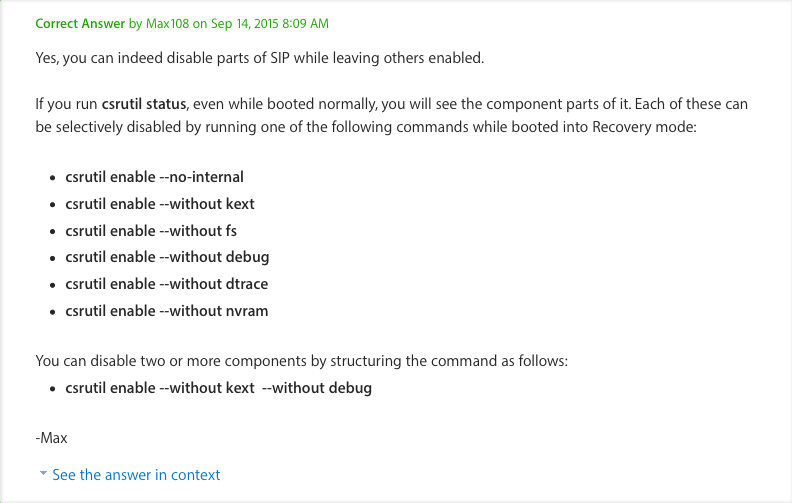Click the bullet dot before --no-internal command

point(53,178)
